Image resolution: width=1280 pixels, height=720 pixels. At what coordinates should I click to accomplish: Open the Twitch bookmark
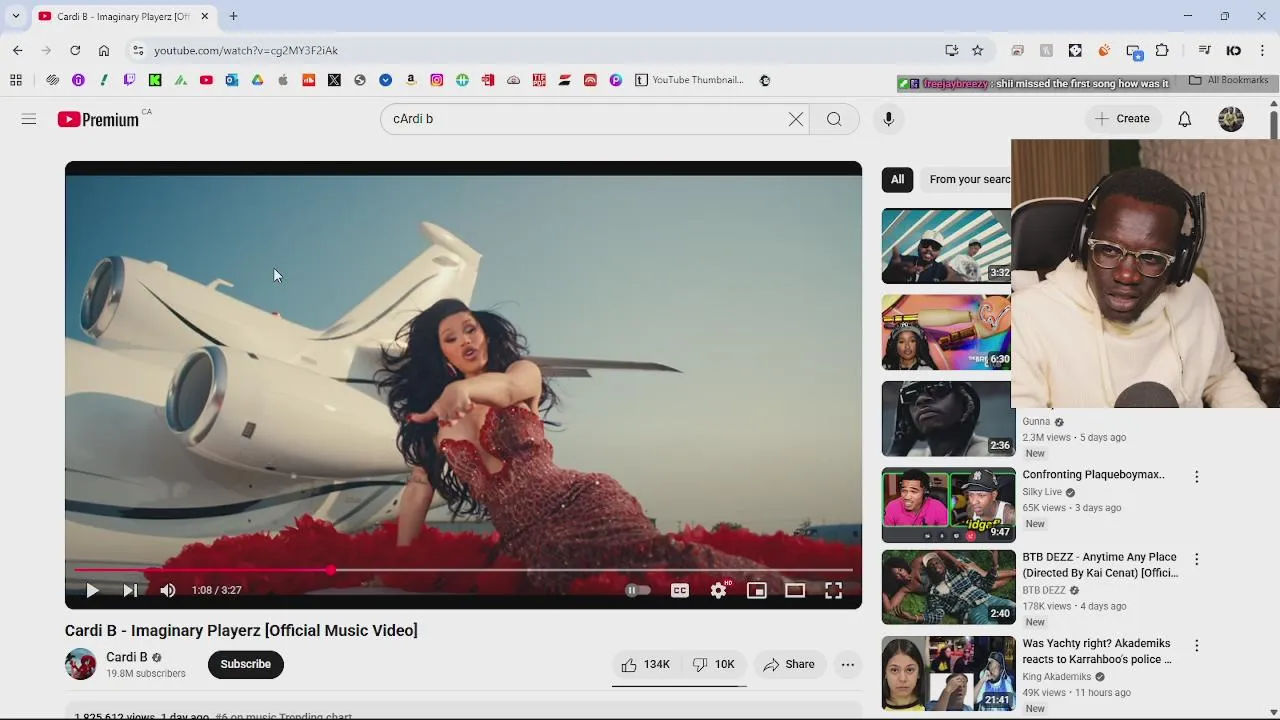(129, 80)
